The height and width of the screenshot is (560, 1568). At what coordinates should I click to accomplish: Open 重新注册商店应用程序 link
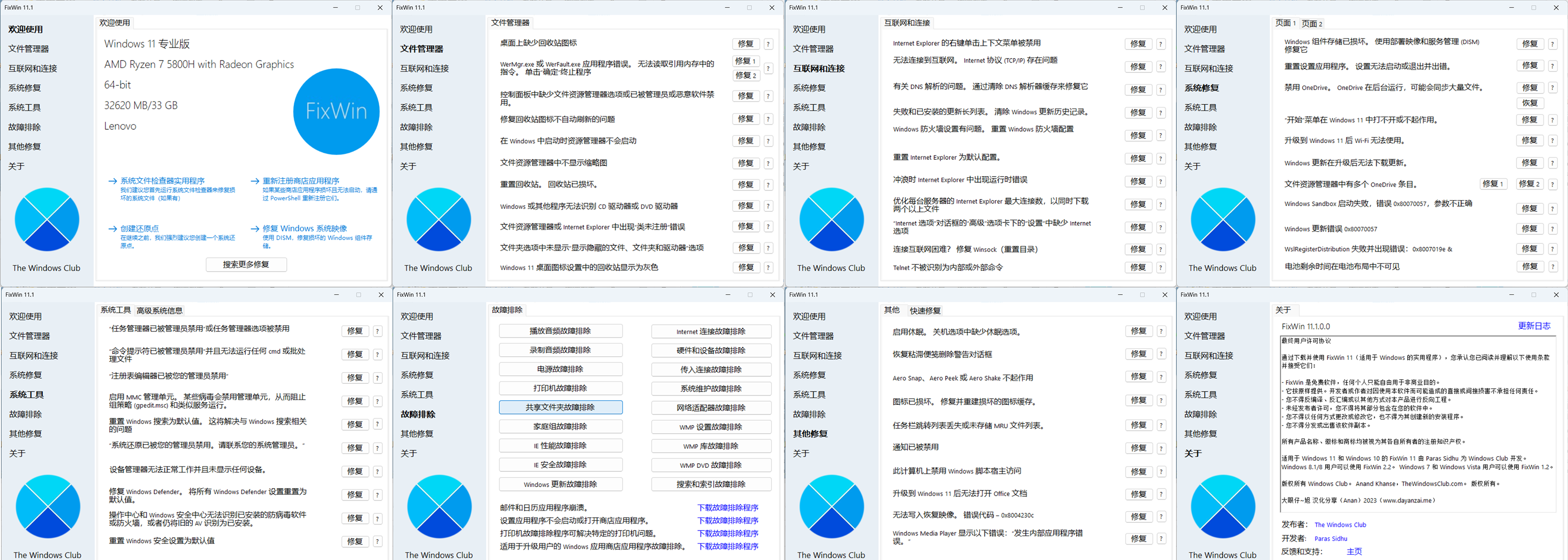pos(301,181)
